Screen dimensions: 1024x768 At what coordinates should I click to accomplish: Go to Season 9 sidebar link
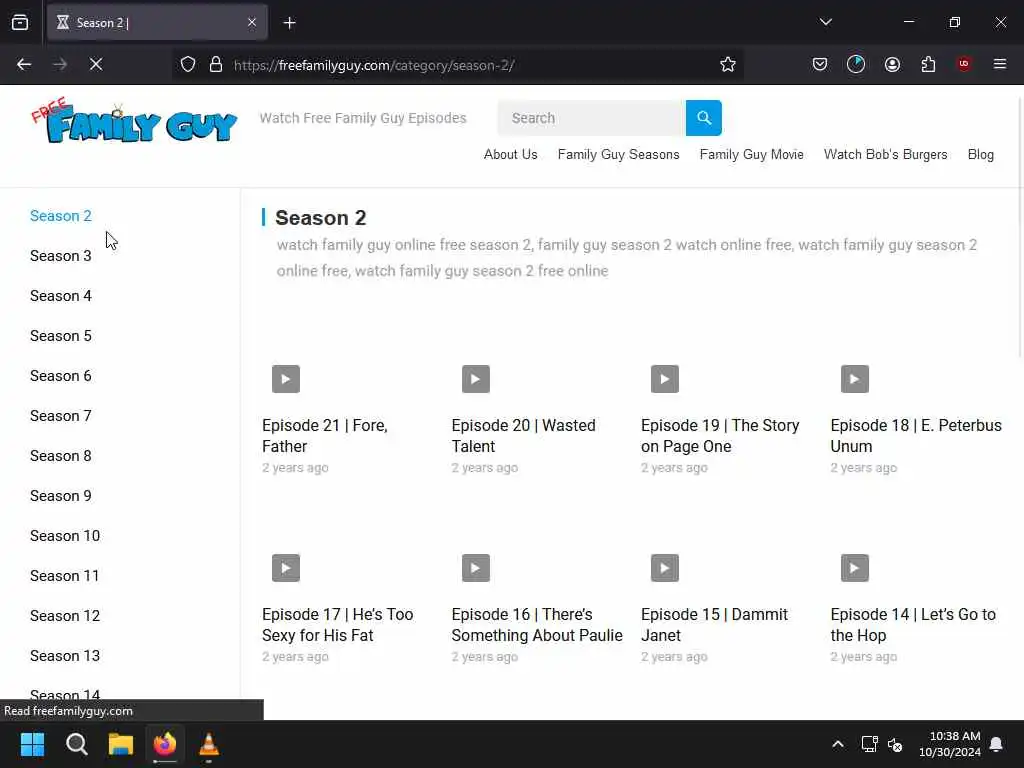coord(61,496)
